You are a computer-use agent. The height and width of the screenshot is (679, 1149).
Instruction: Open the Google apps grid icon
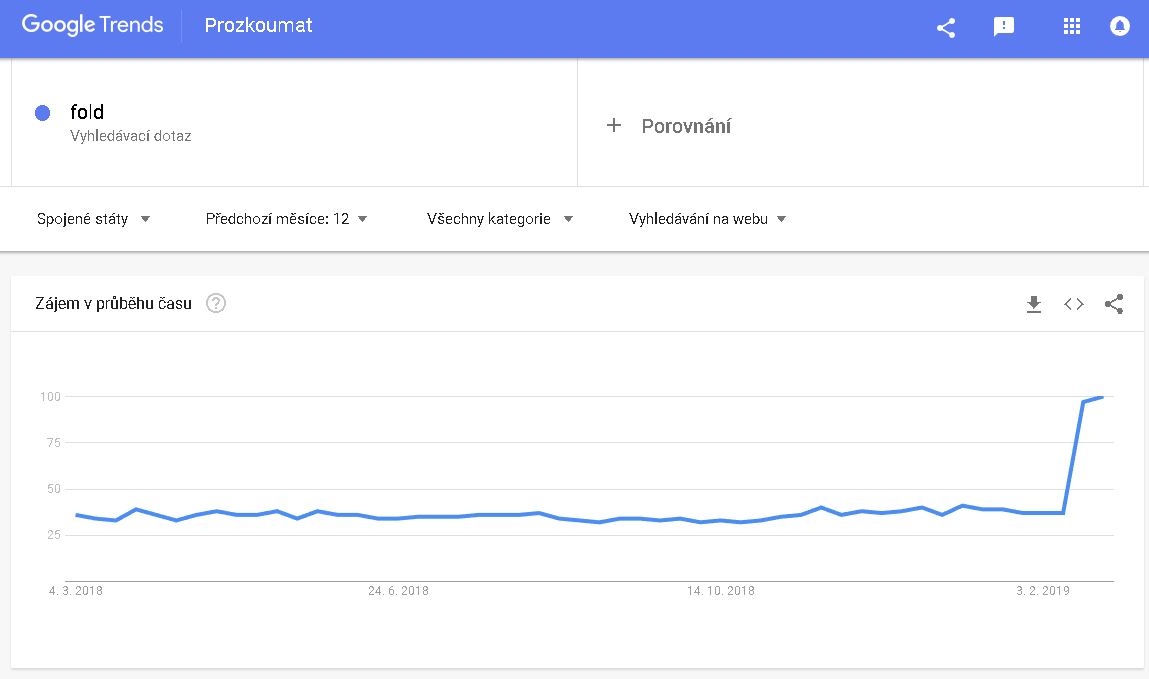click(1072, 27)
